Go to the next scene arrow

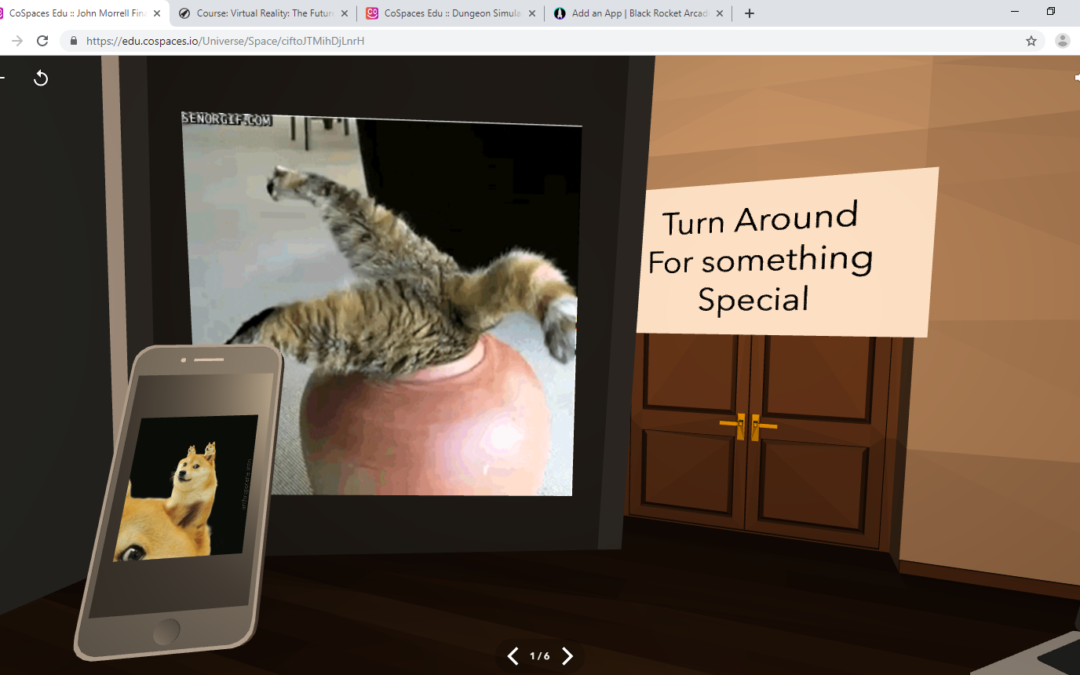pos(567,656)
